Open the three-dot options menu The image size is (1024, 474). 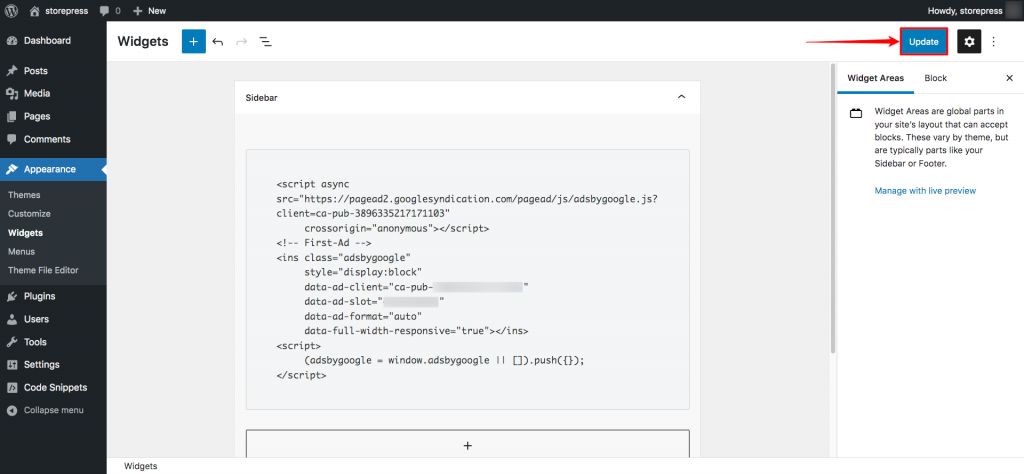tap(993, 41)
